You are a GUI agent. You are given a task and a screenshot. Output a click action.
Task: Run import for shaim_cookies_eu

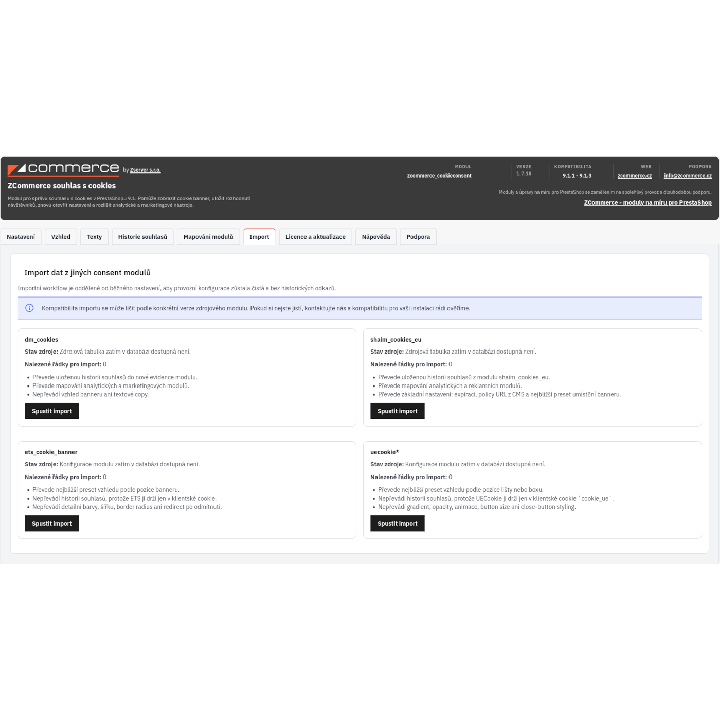point(398,411)
